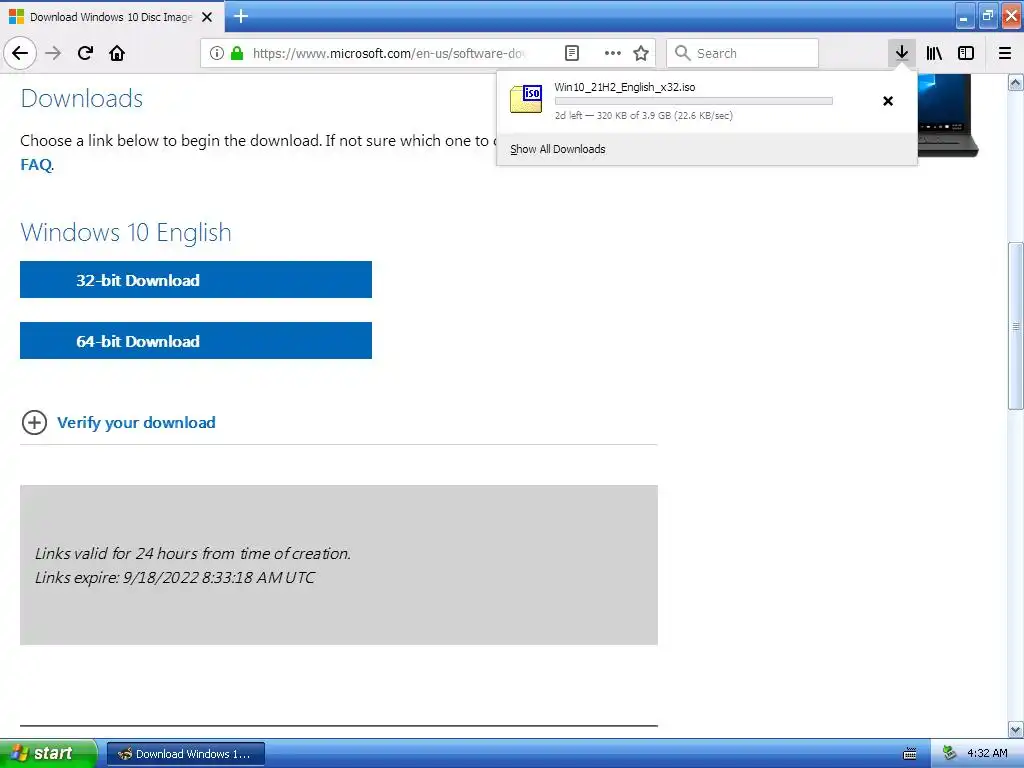
Task: Click the vertical scrollbar thumb
Action: [x=1015, y=326]
